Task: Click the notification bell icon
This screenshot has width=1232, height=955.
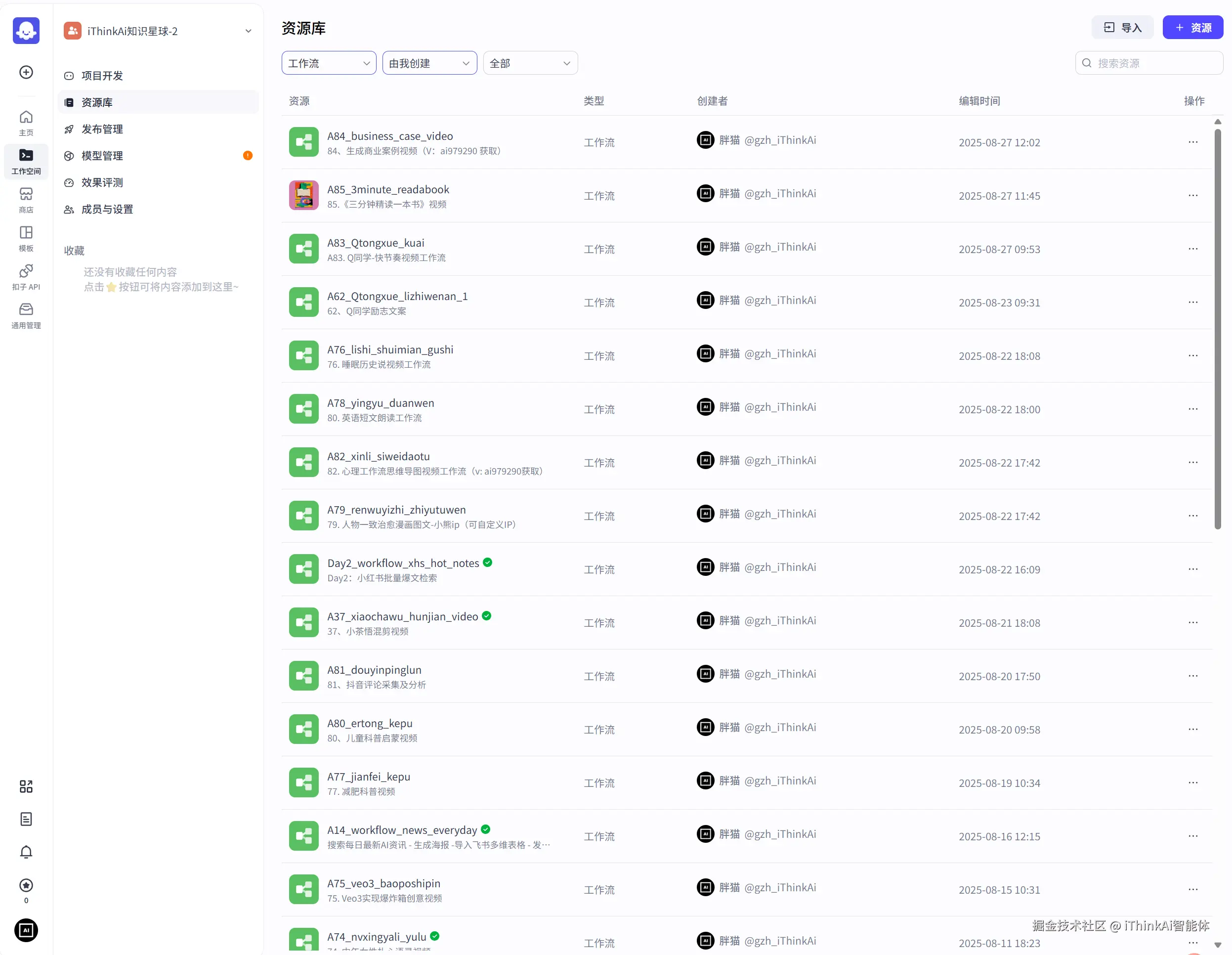Action: tap(26, 852)
